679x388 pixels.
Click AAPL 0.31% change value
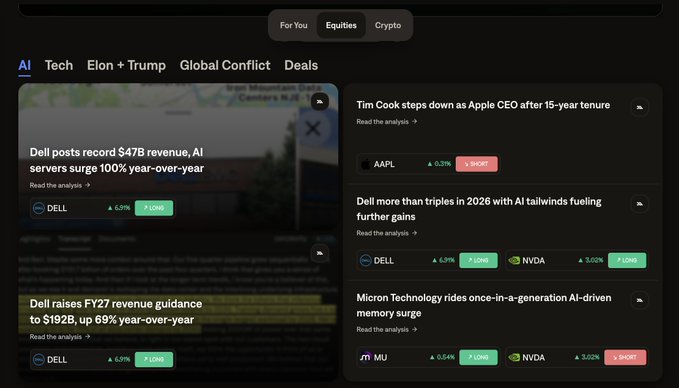pos(439,164)
